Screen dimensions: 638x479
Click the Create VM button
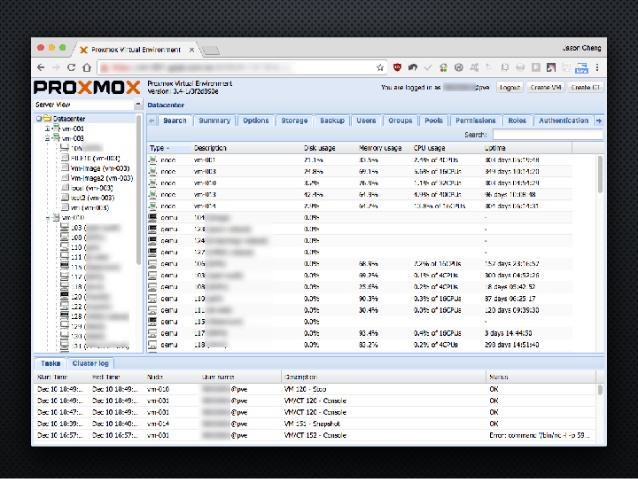coord(546,87)
